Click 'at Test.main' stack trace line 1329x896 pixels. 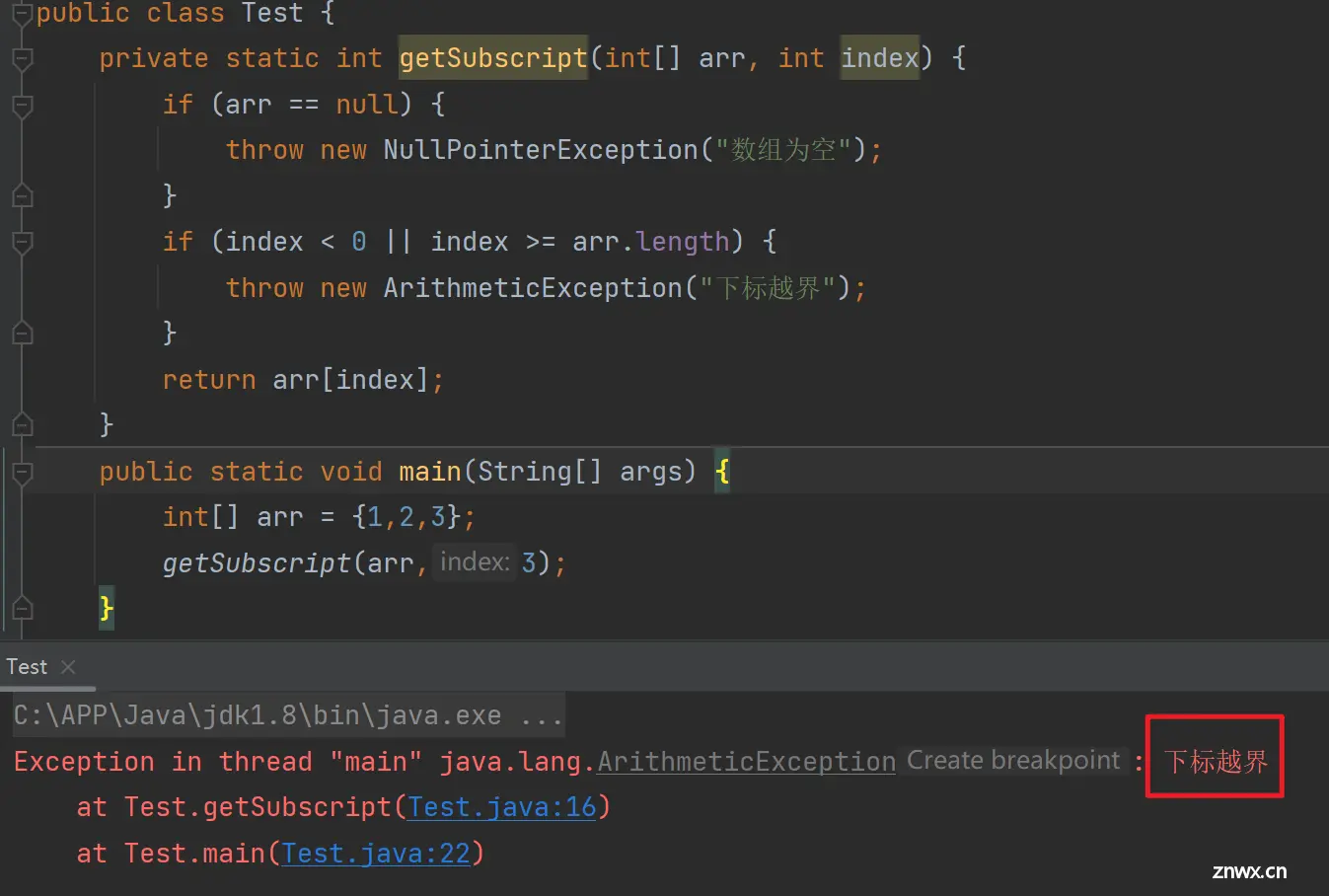pos(280,853)
